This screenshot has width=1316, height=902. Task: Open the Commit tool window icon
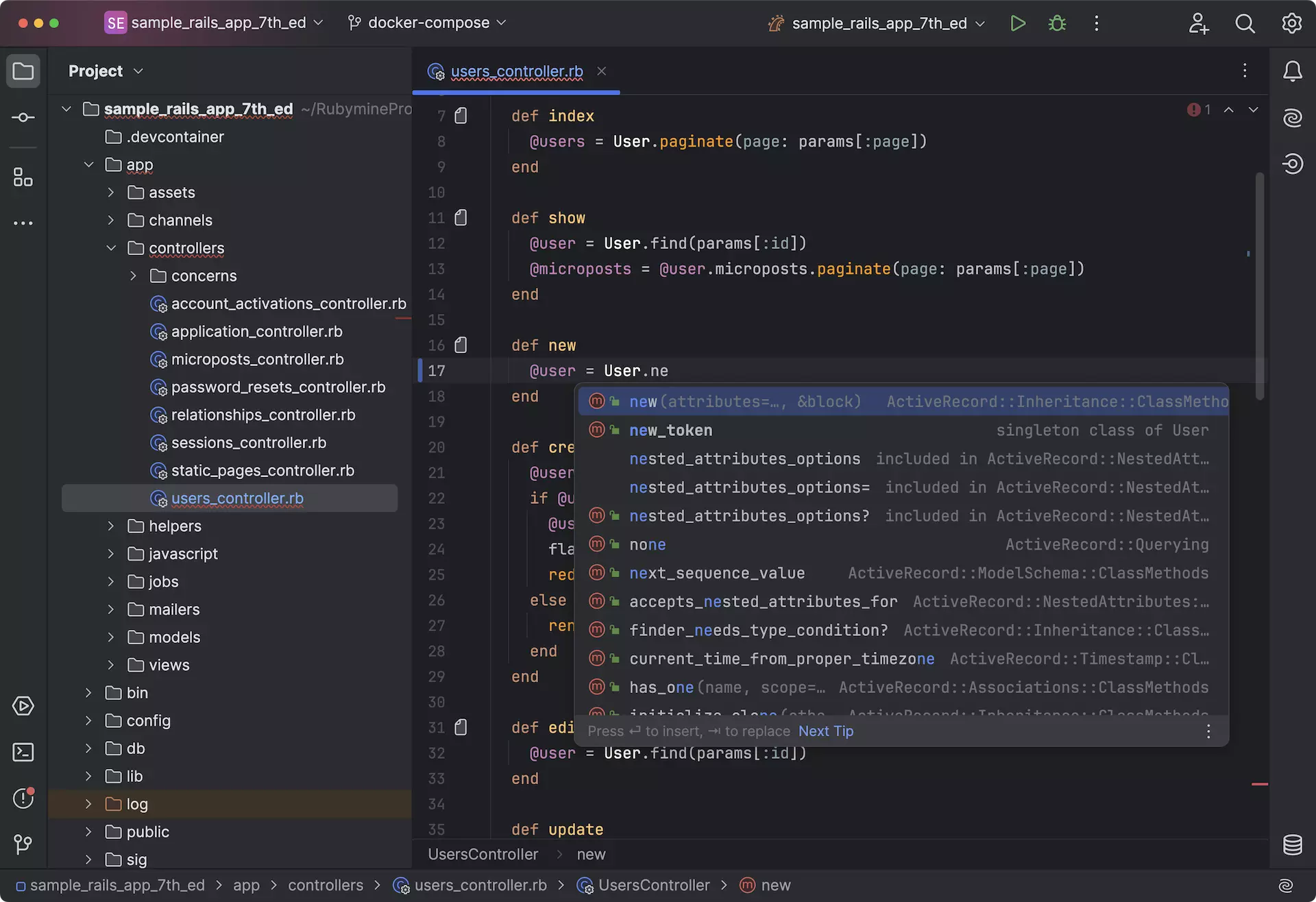23,118
